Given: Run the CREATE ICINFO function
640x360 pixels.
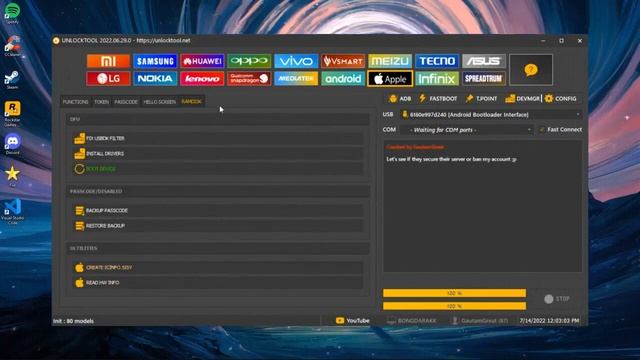Looking at the screenshot, I should coord(218,267).
